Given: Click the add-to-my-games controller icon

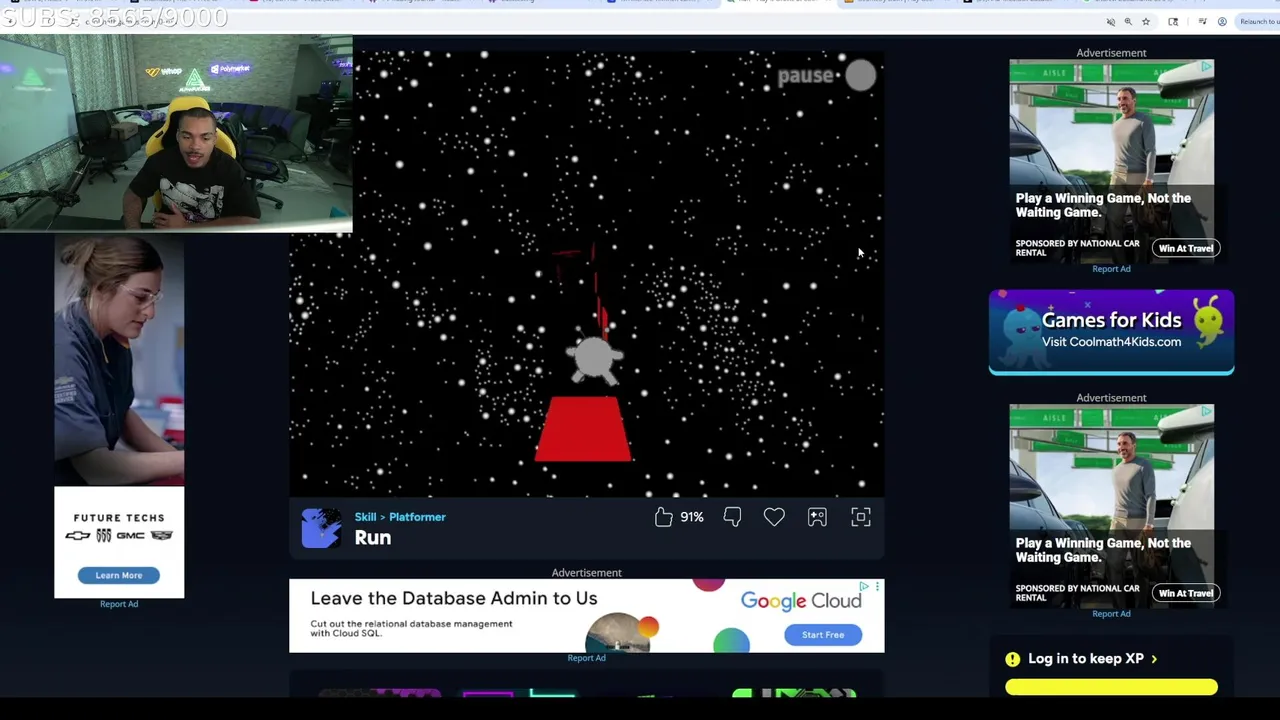Looking at the screenshot, I should [x=817, y=517].
